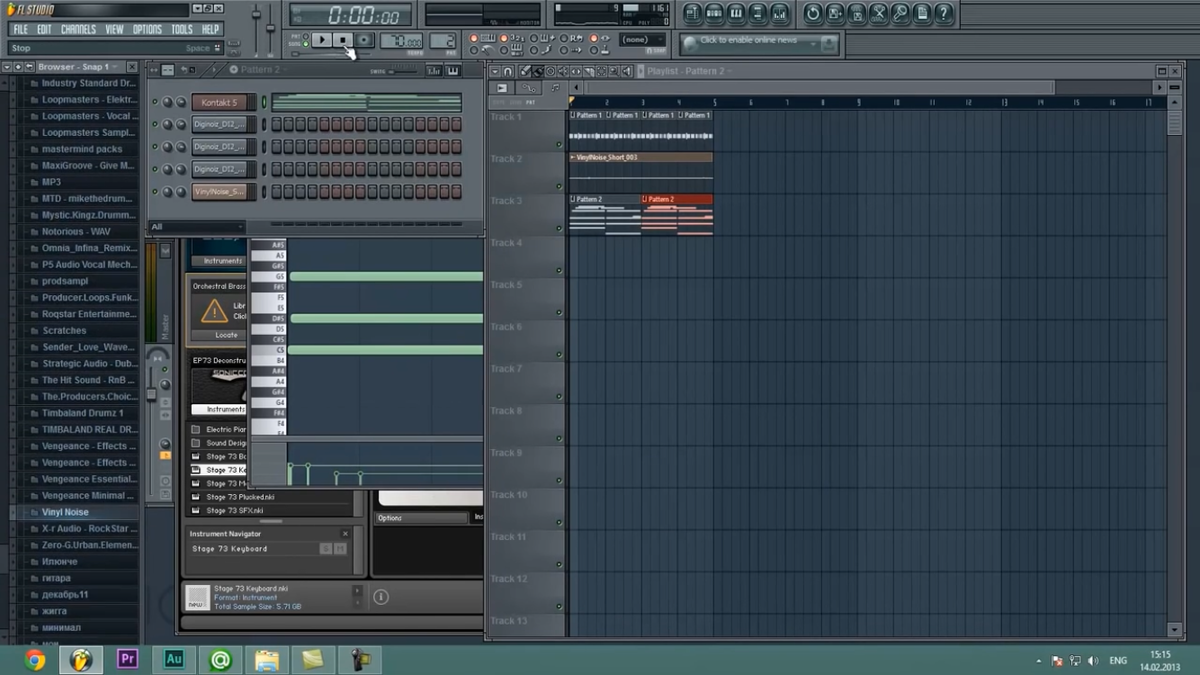Open the project info document icon
This screenshot has width=1200, height=675.
click(x=923, y=13)
